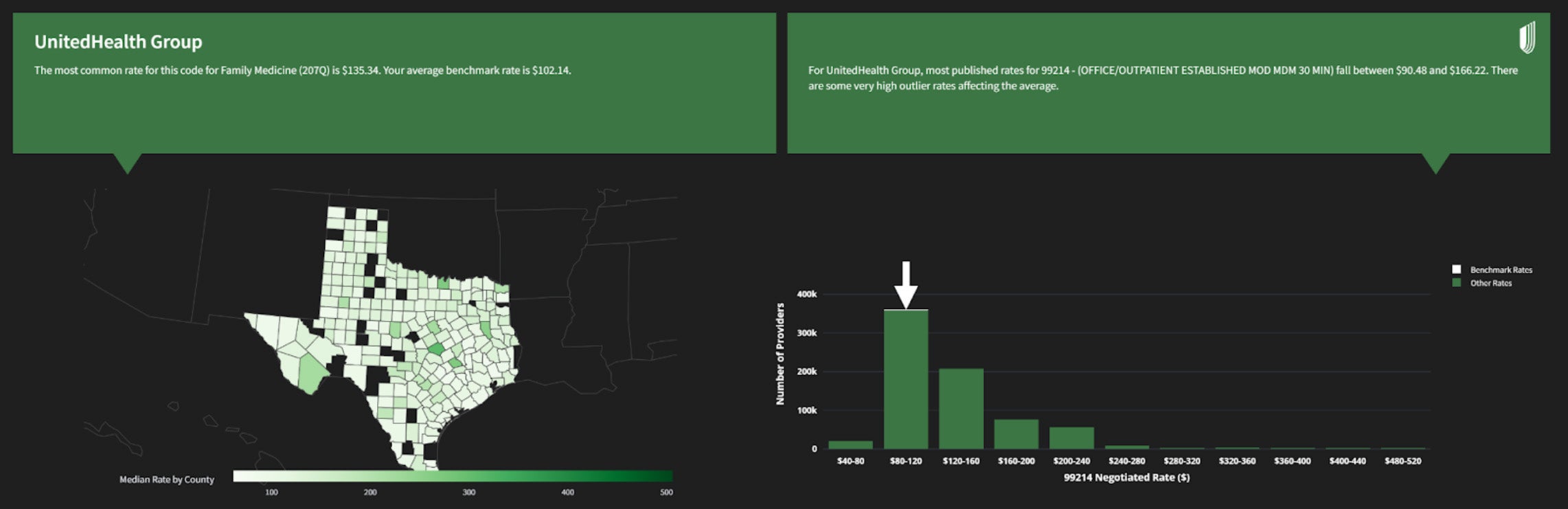Screen dimensions: 1568x509
Task: Click the left green panel's callout pointer triangle
Action: pyautogui.click(x=127, y=163)
